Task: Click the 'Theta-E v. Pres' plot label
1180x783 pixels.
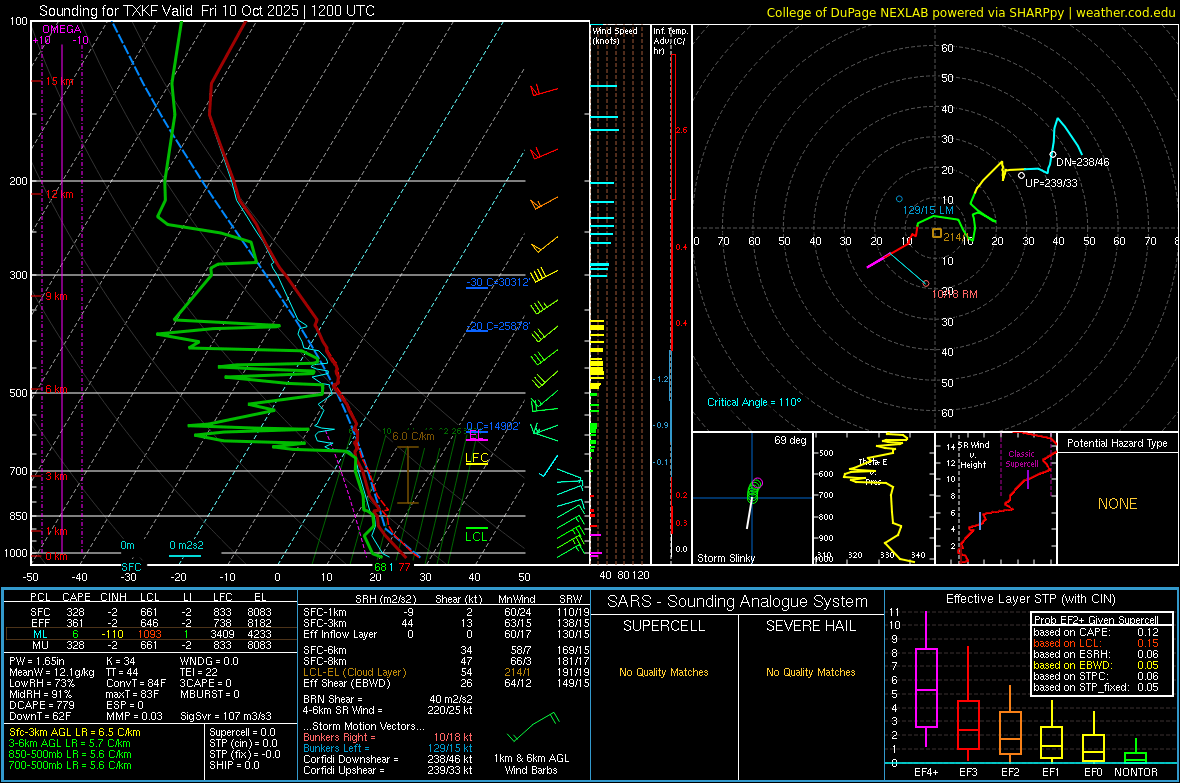Action: click(x=873, y=471)
